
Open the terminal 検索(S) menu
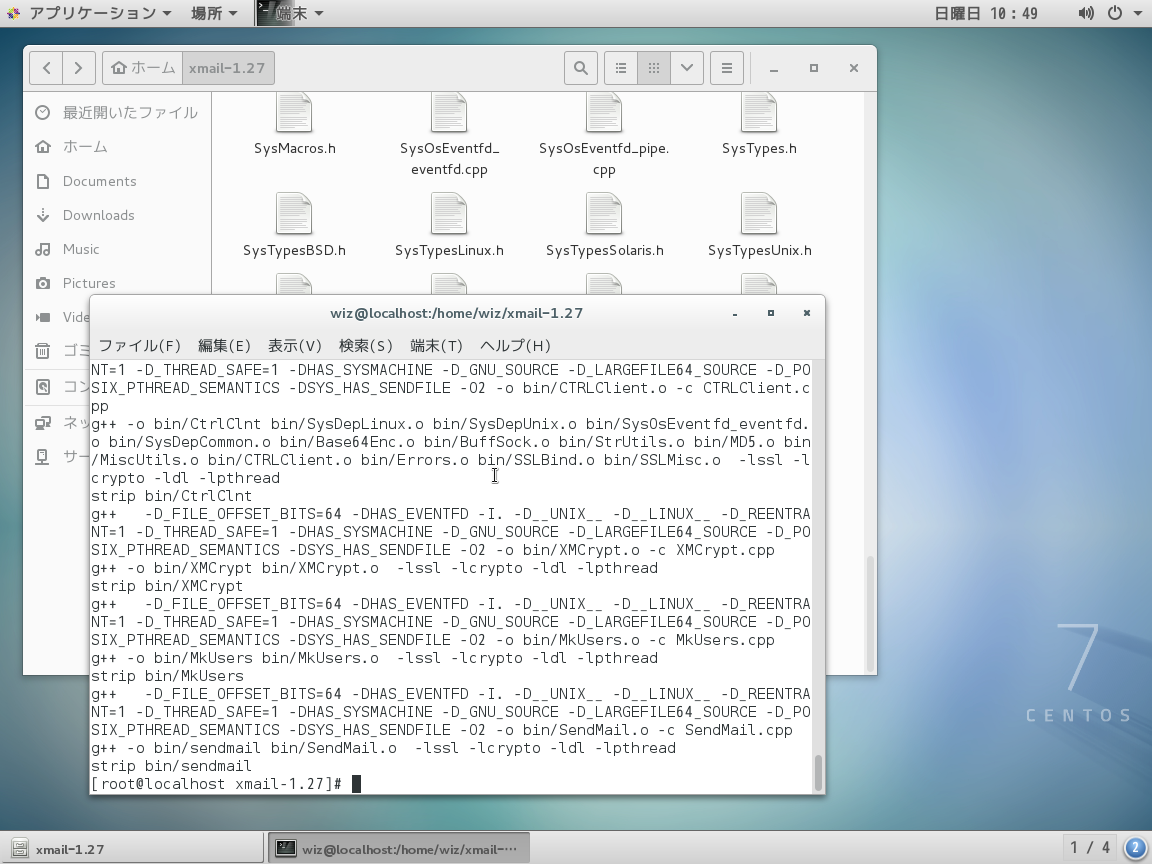[365, 346]
